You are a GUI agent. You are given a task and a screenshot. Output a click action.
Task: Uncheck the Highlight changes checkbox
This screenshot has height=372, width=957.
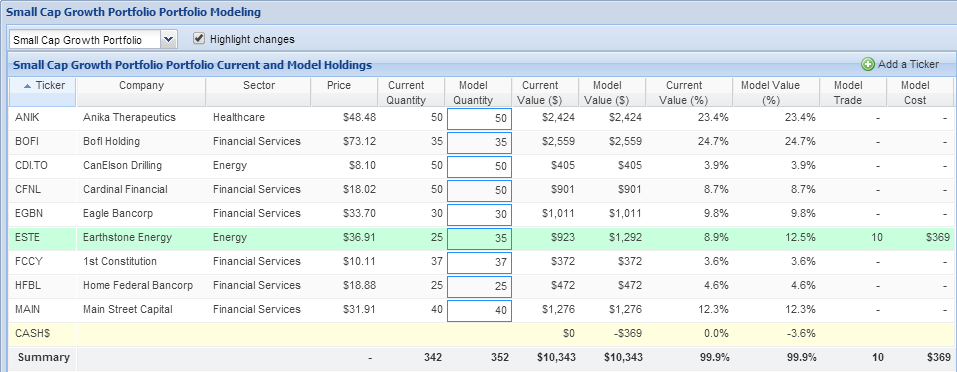[198, 38]
